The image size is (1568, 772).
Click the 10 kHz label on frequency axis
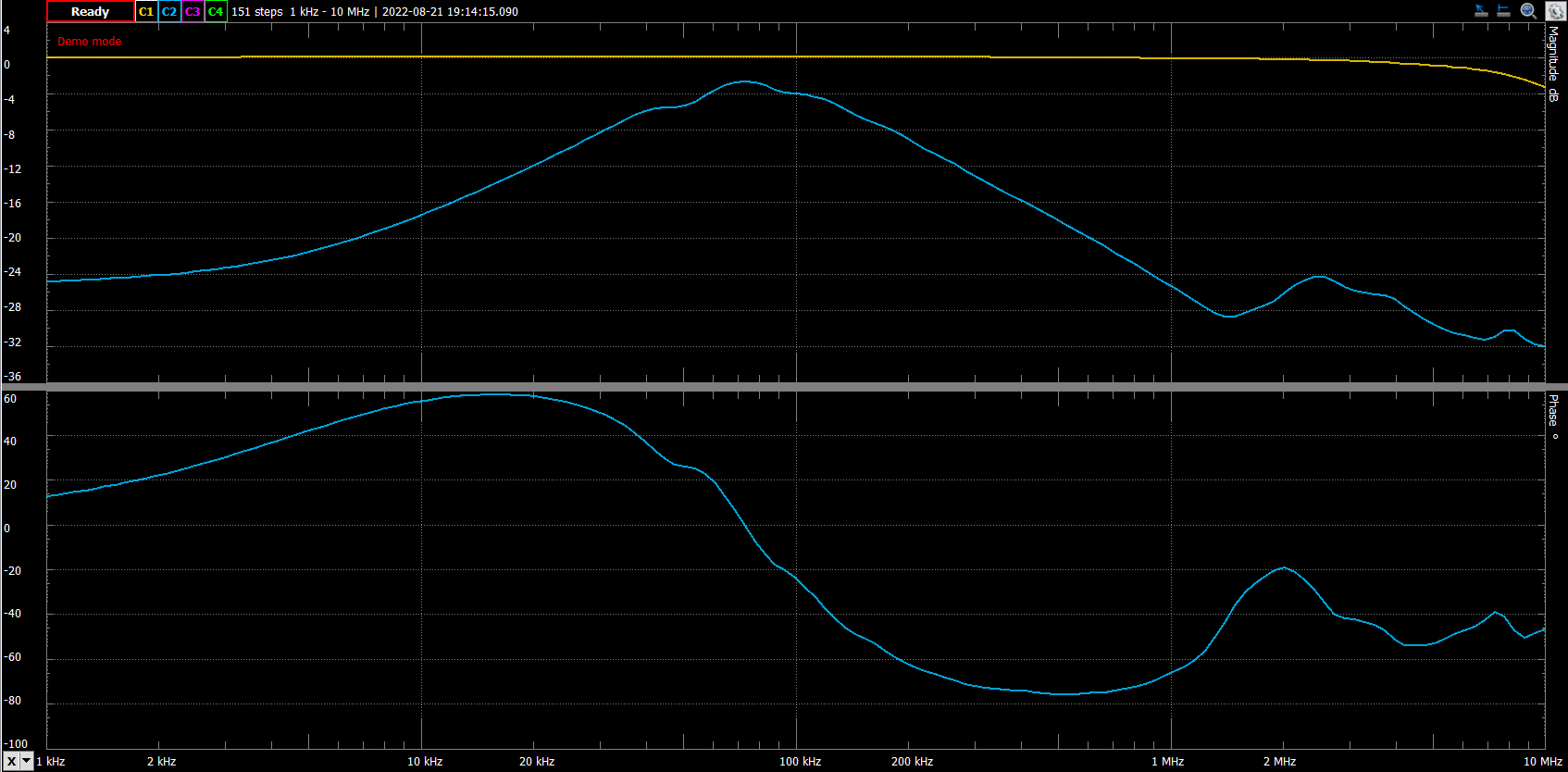click(425, 762)
